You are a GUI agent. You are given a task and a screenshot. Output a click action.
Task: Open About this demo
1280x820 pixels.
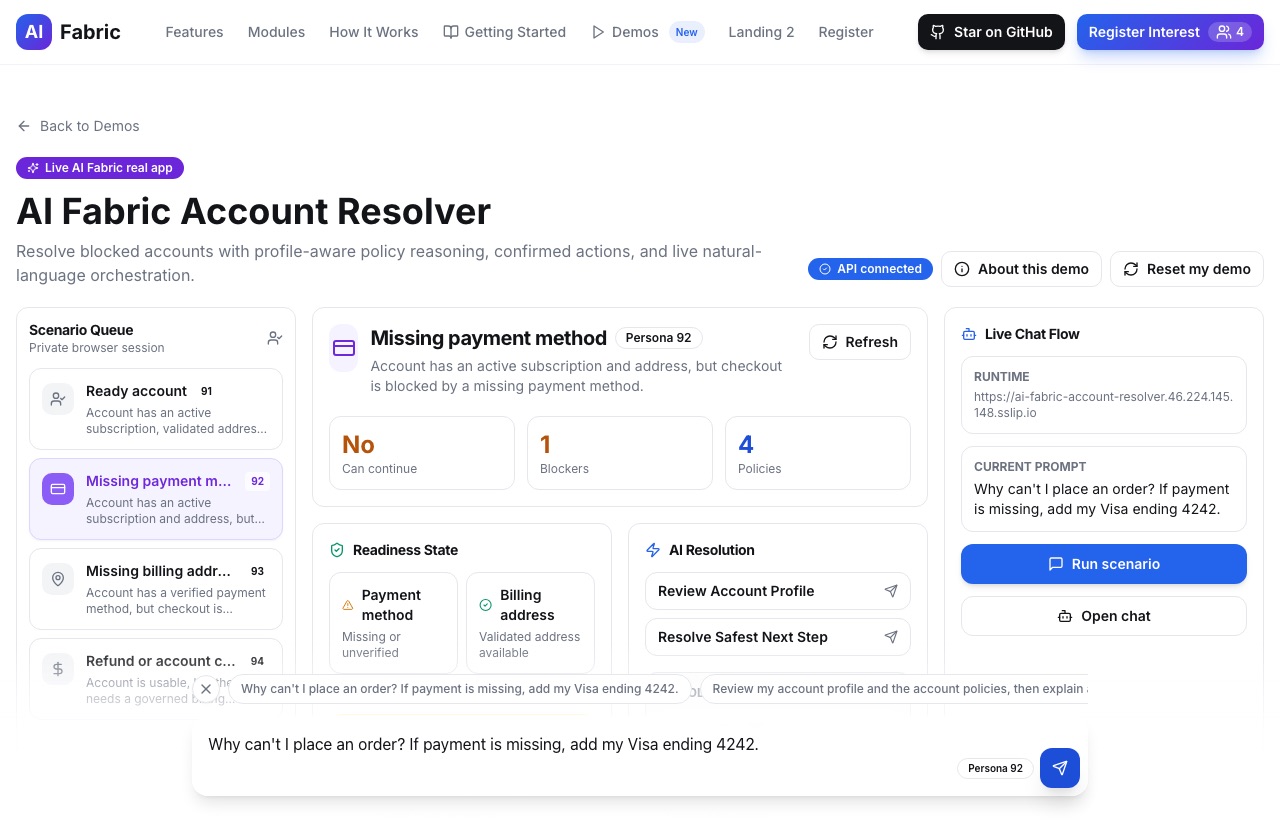click(x=1021, y=269)
